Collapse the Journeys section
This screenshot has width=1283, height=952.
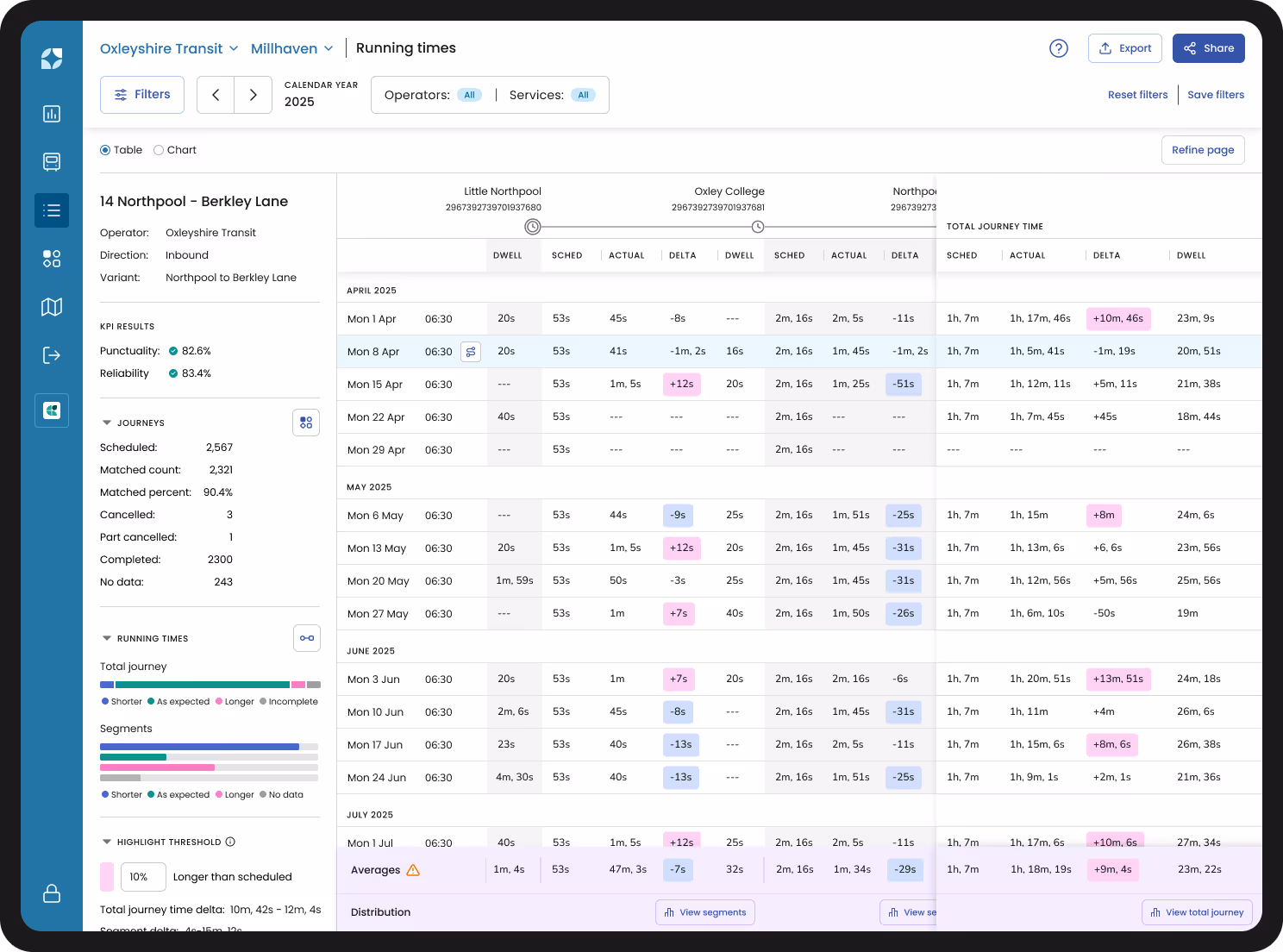[106, 422]
